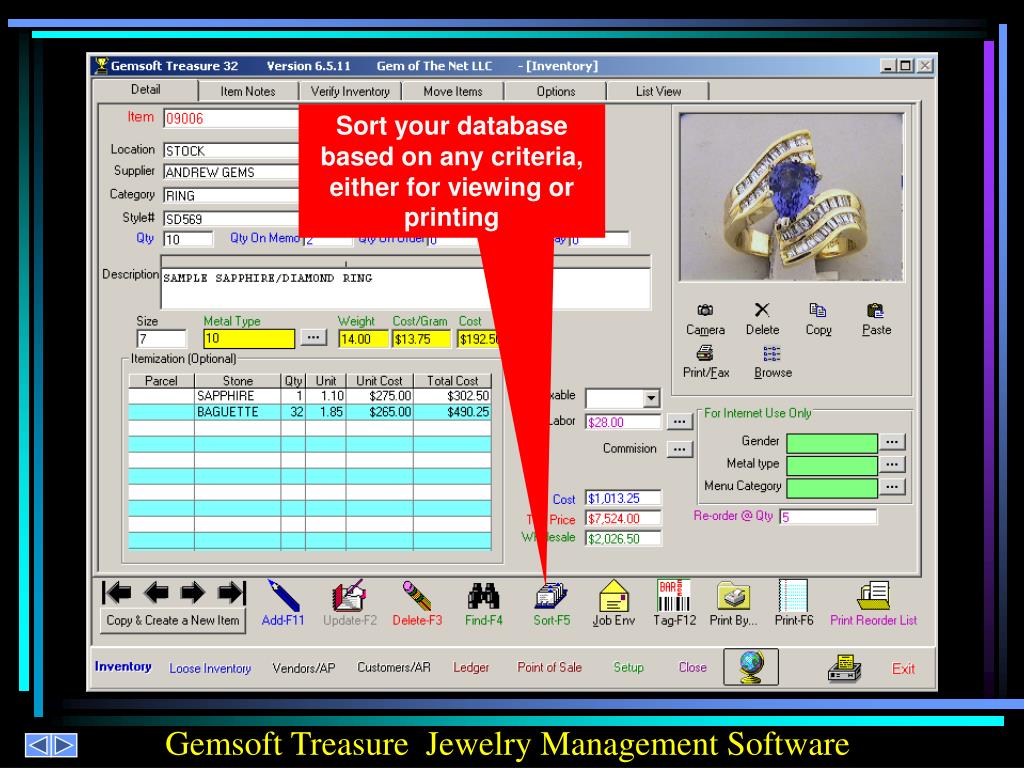
Task: Click the Description text box
Action: [406, 288]
